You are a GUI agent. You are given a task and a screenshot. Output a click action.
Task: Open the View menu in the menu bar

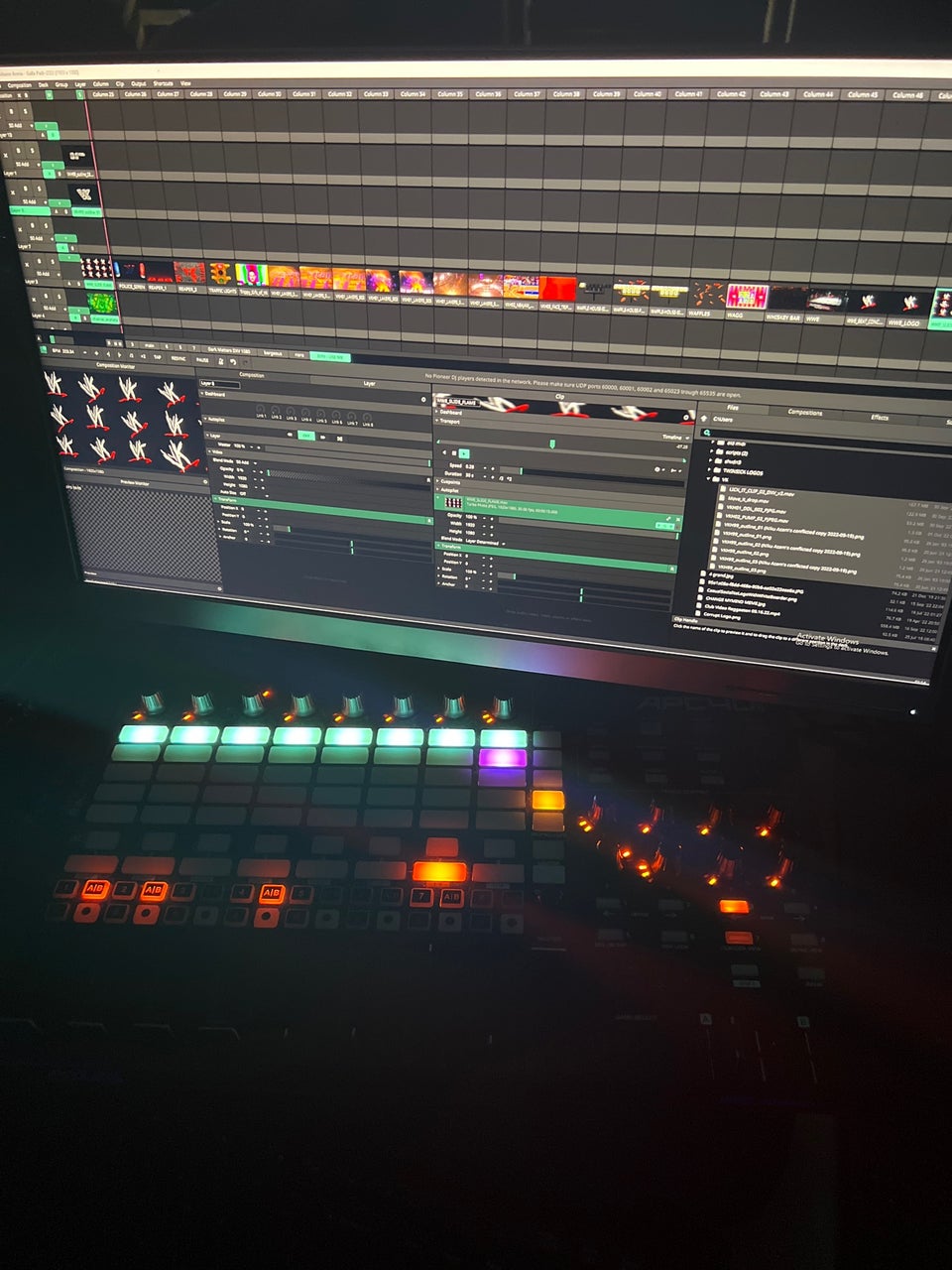(185, 83)
